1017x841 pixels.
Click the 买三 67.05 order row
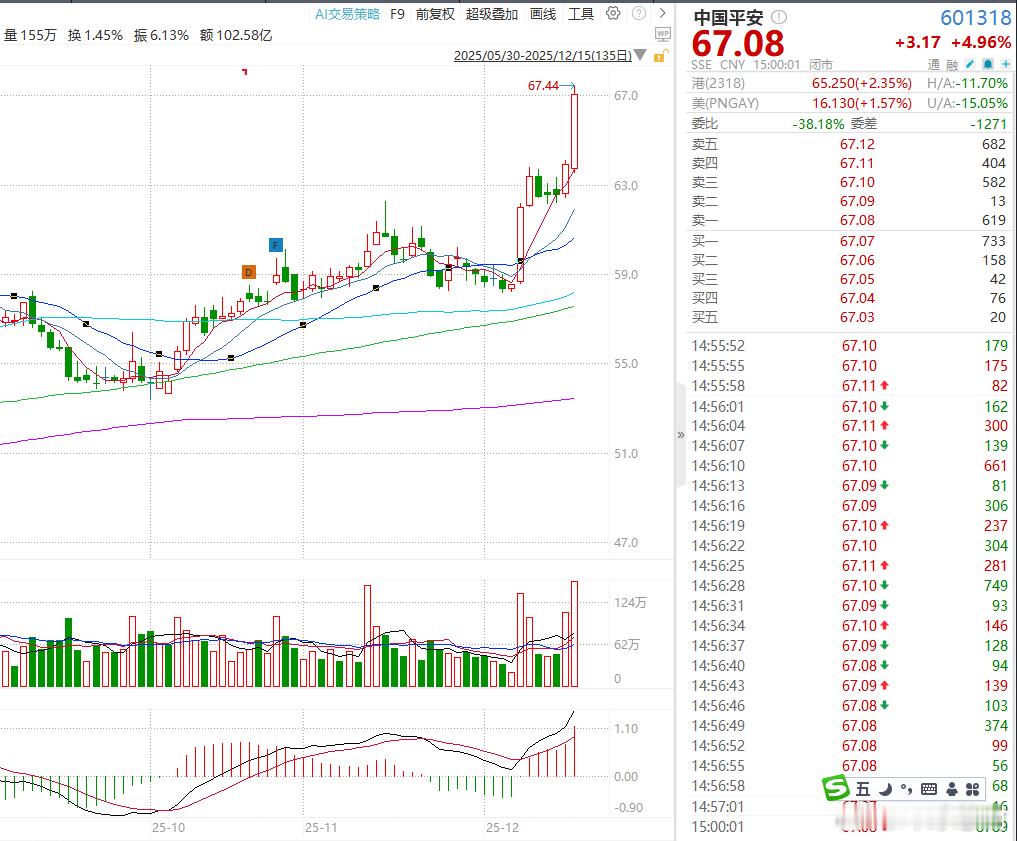tap(849, 279)
